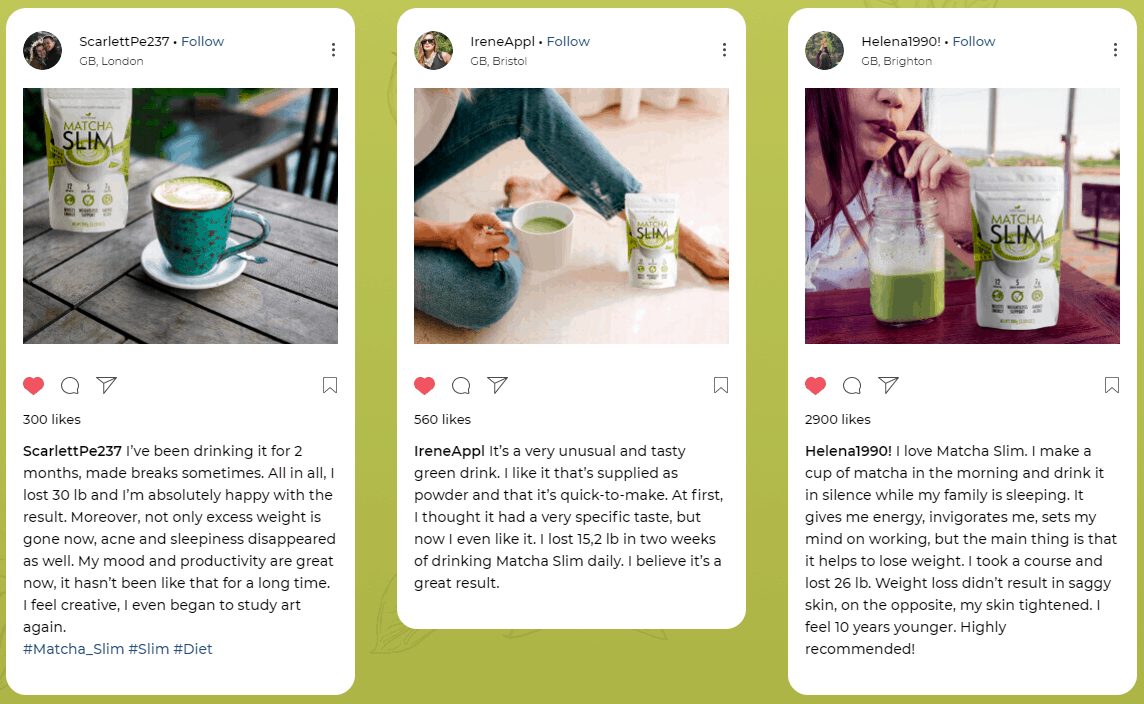Click comment bubble on IreneAppl's post
Image resolution: width=1144 pixels, height=704 pixels.
461,385
